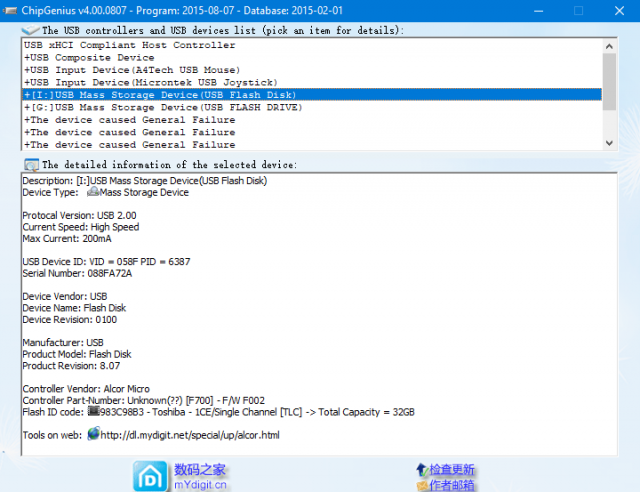Click the device list scrollbar thumb
640x492 pixels.
point(609,82)
